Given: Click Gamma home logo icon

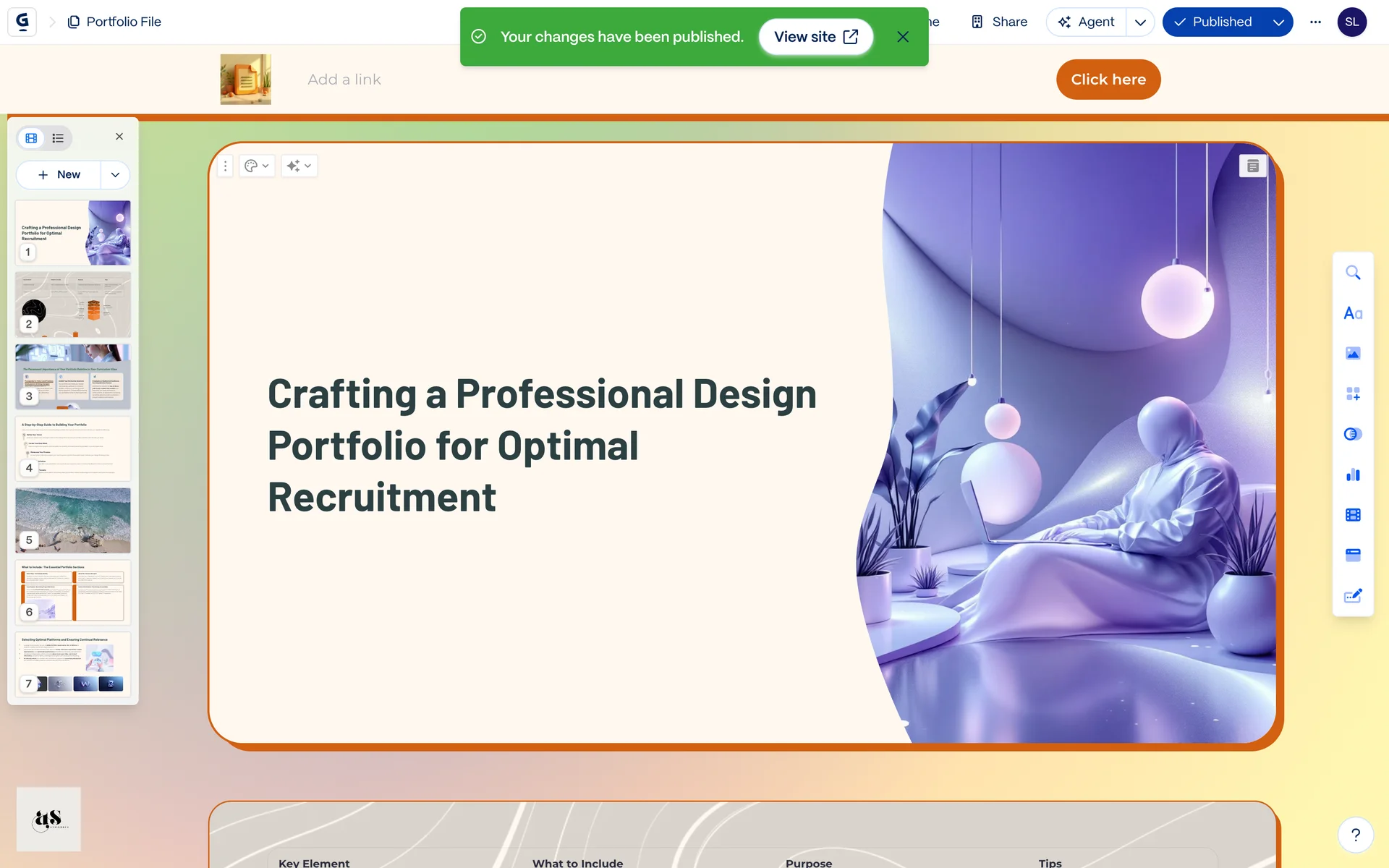Looking at the screenshot, I should point(22,22).
